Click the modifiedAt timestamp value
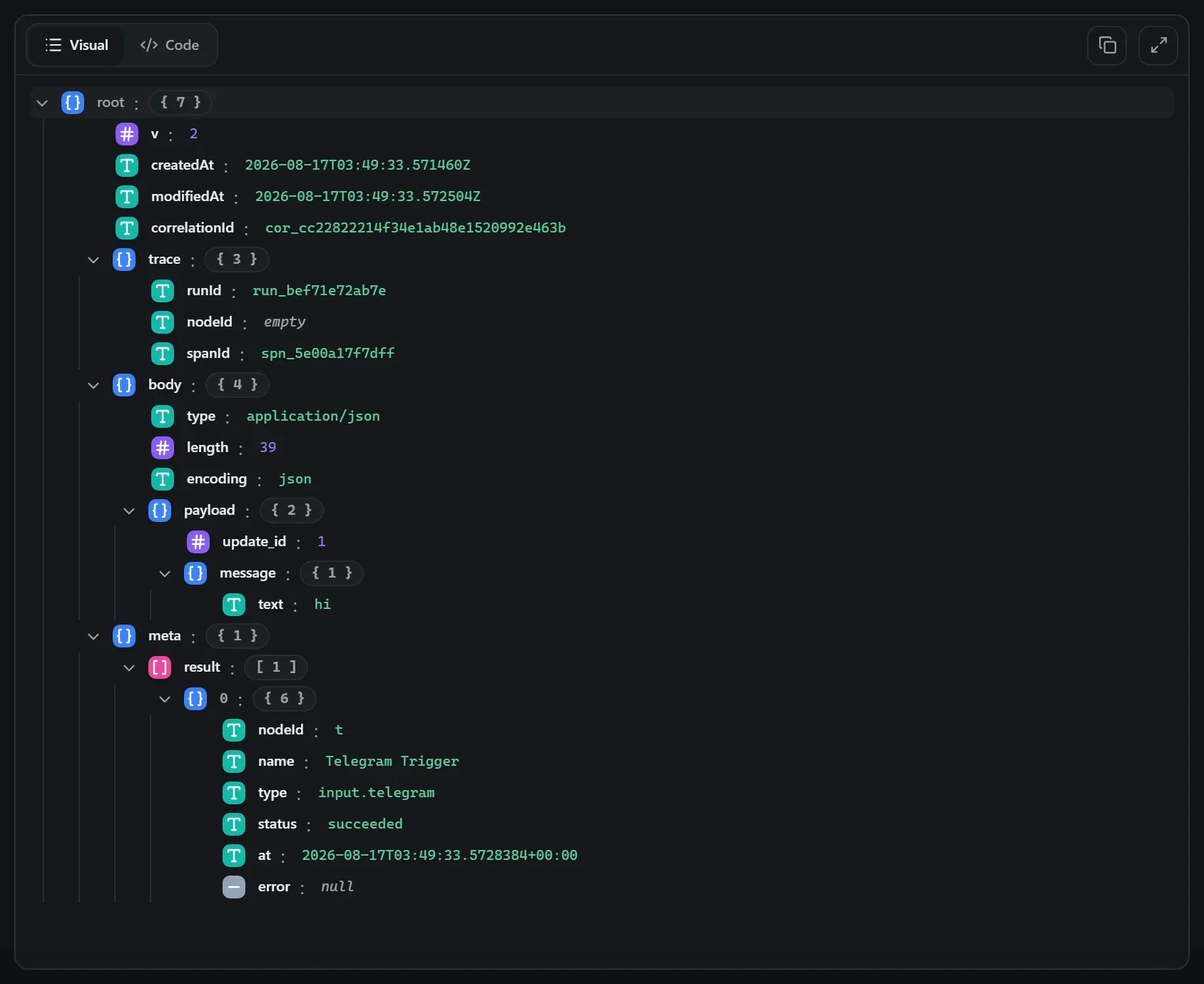 pyautogui.click(x=368, y=197)
